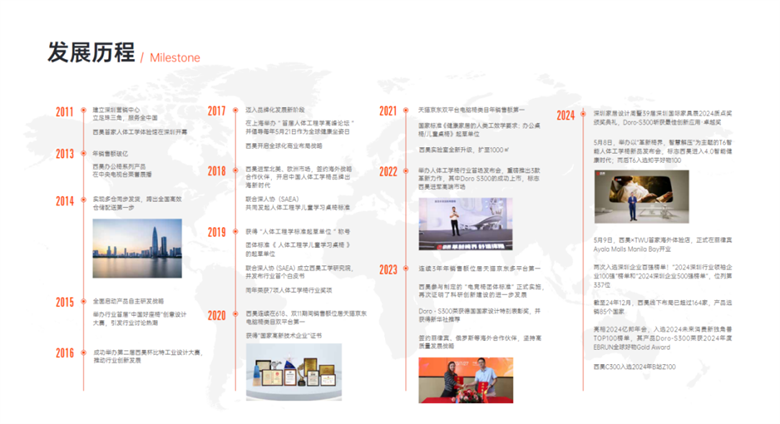The height and width of the screenshot is (424, 780).
Task: Click the stage presentation photo under 2022
Action: click(466, 224)
